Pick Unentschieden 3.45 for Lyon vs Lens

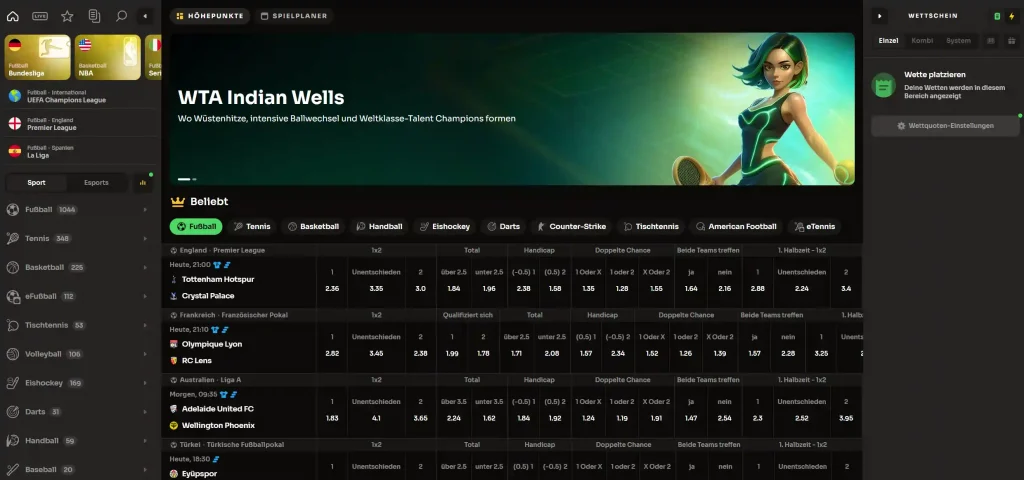(x=376, y=345)
